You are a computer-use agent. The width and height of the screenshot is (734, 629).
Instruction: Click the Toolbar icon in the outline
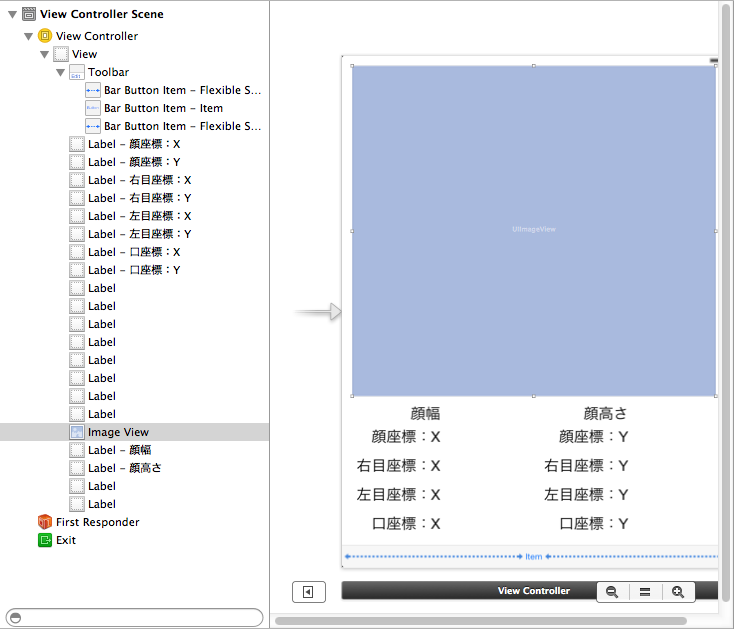[77, 72]
